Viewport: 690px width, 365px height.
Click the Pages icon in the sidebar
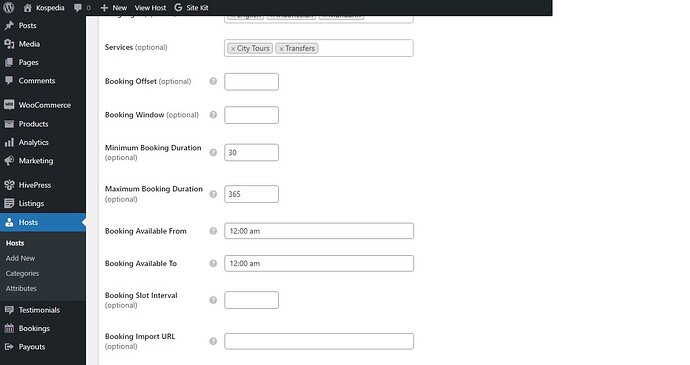pyautogui.click(x=9, y=63)
